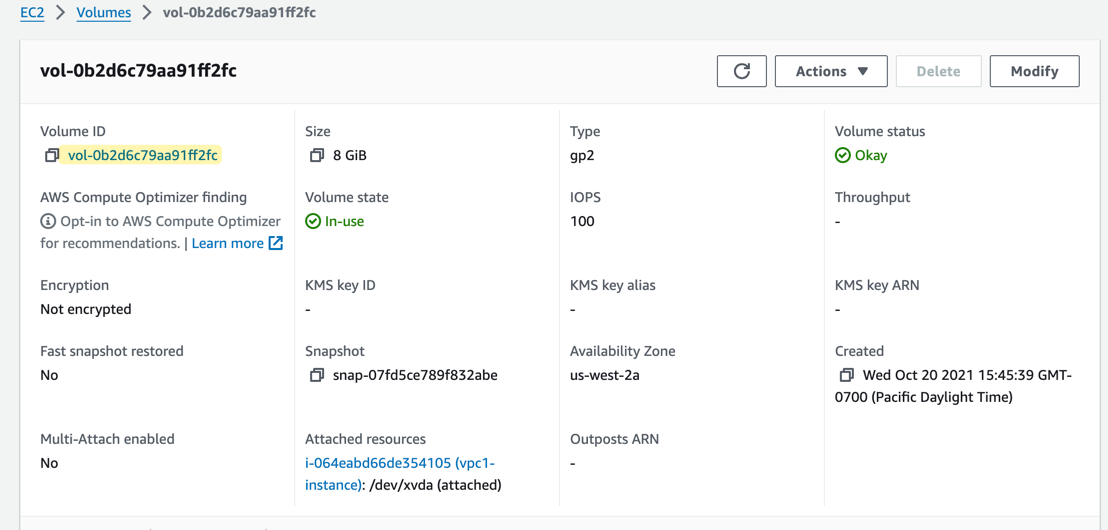Click snap-07fd5ce789f832abe snapshot text
The image size is (1108, 530).
416,375
